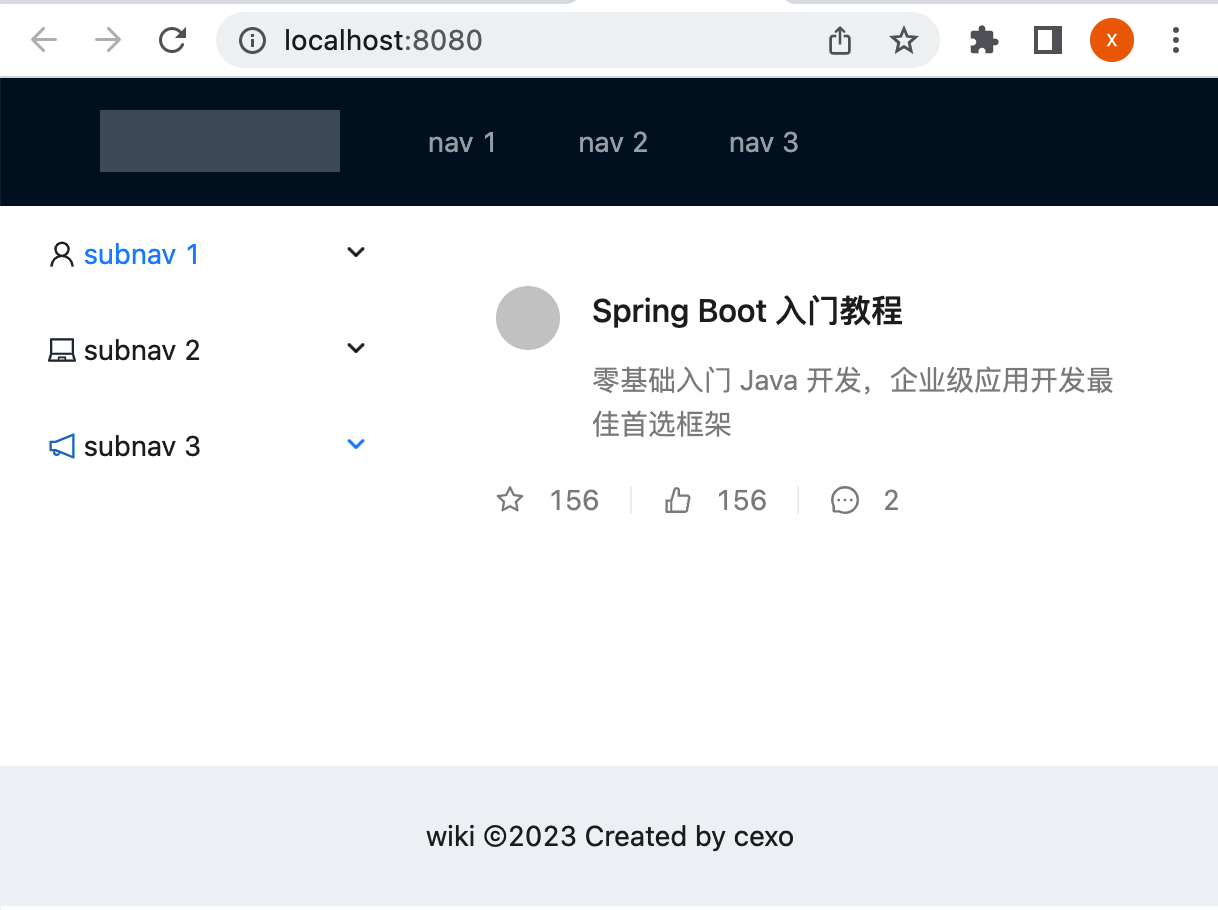Select nav 3 in the top menu

coord(764,143)
